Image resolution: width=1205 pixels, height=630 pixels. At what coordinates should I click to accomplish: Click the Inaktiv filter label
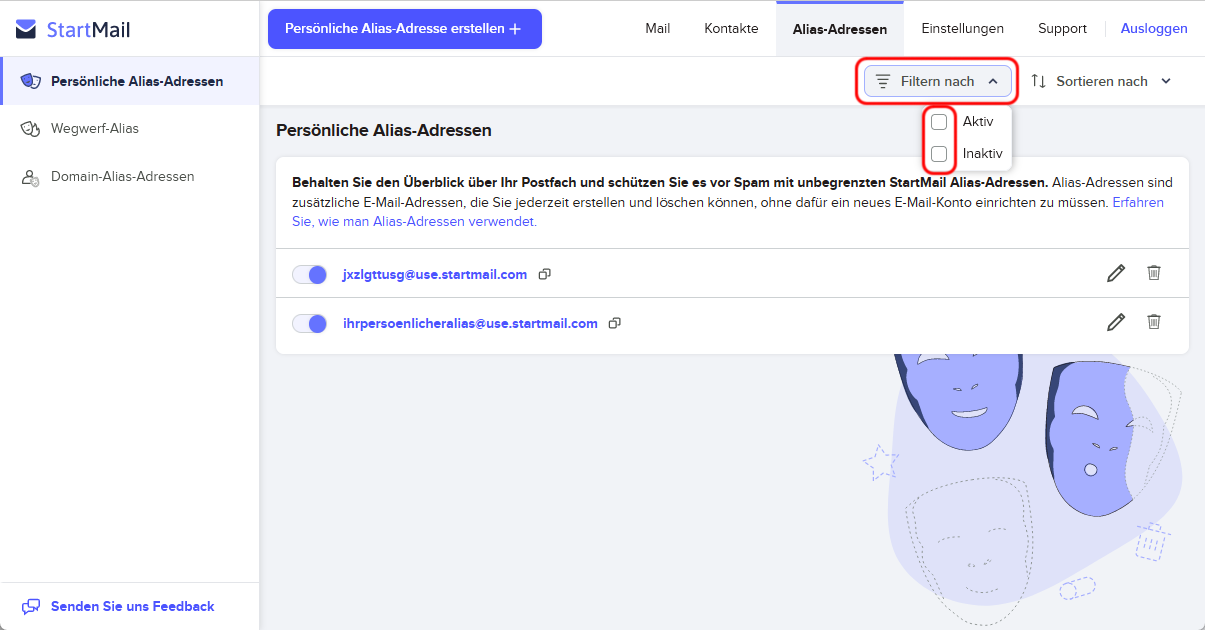982,154
